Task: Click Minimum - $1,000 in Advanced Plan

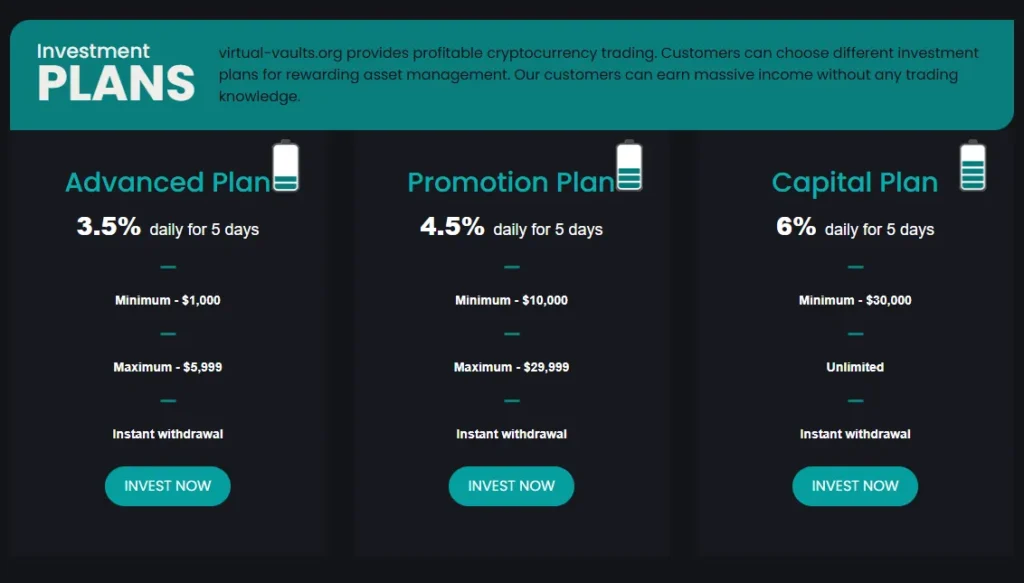Action: click(x=168, y=300)
